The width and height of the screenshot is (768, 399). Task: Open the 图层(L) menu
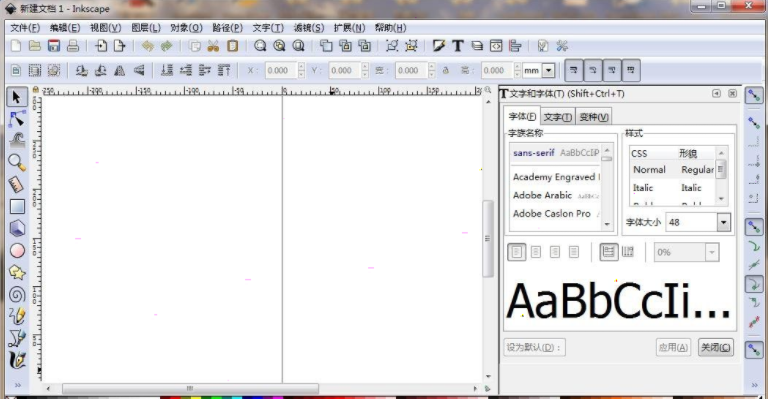tap(146, 28)
